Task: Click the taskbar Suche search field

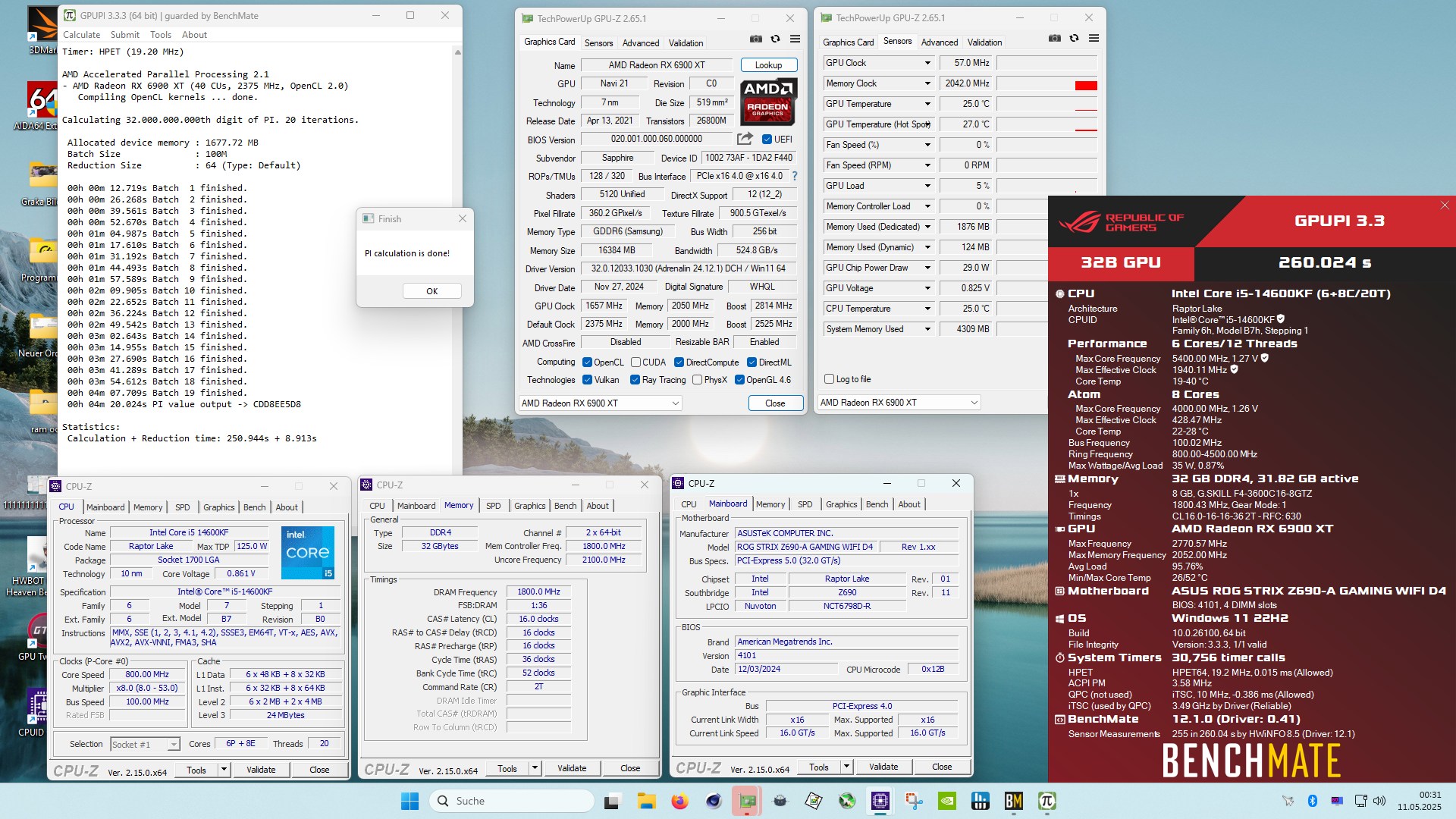Action: (x=511, y=801)
